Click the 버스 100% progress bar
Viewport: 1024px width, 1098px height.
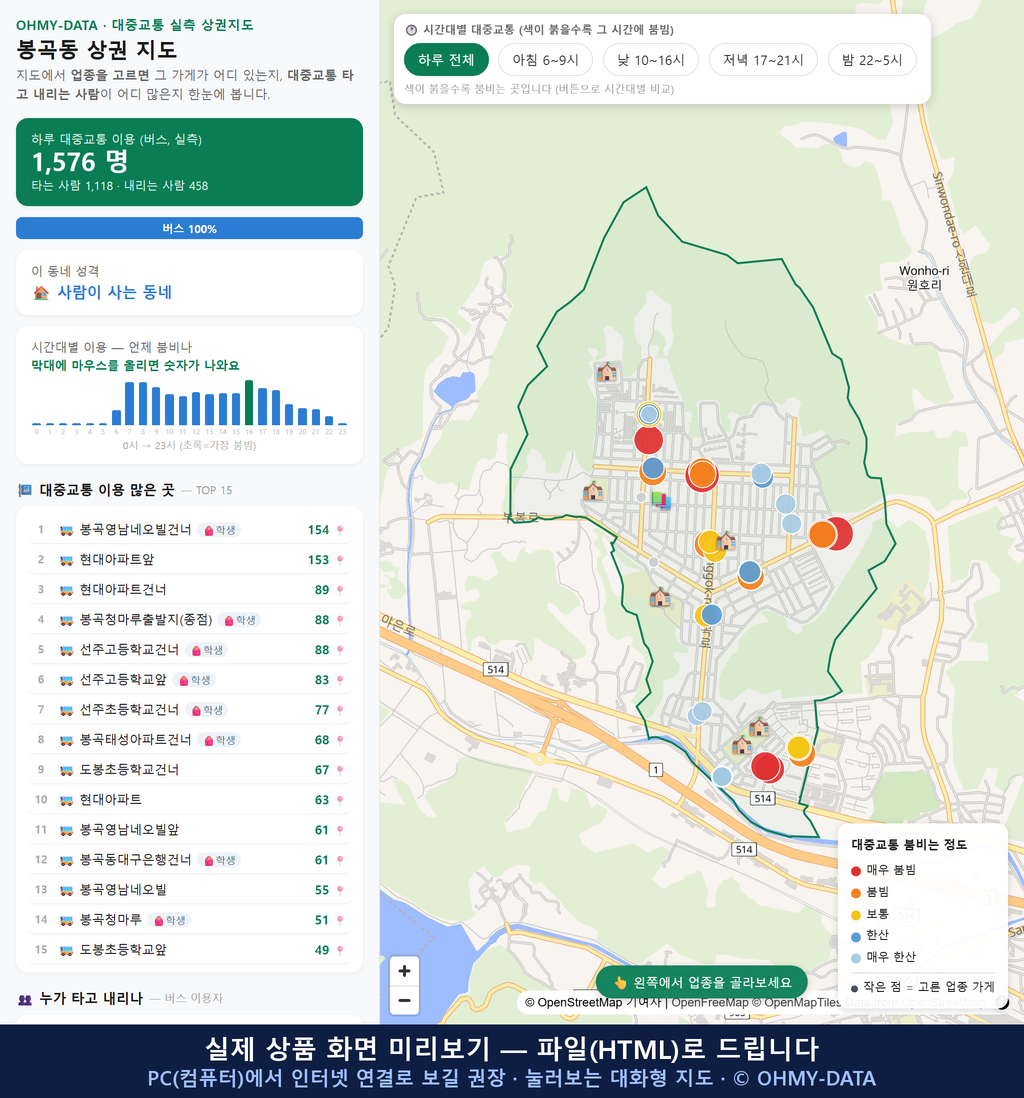(189, 229)
